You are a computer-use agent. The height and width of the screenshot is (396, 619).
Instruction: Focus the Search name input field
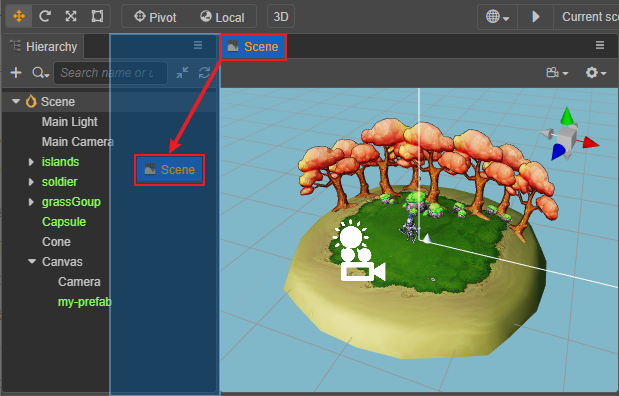[x=111, y=73]
